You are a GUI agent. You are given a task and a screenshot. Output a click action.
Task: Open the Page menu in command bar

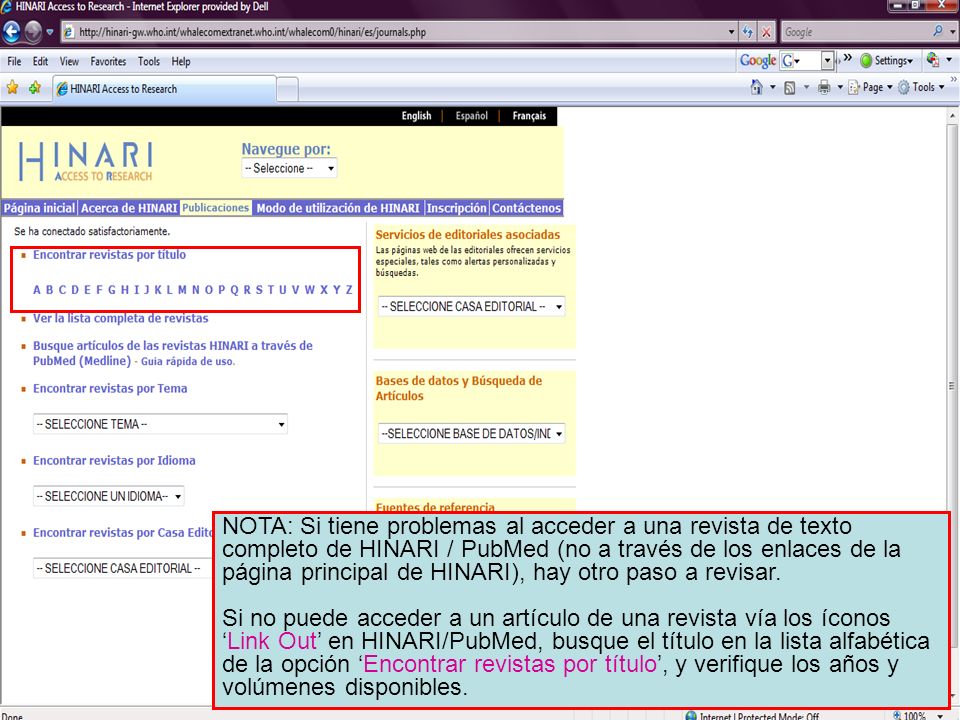pos(871,88)
